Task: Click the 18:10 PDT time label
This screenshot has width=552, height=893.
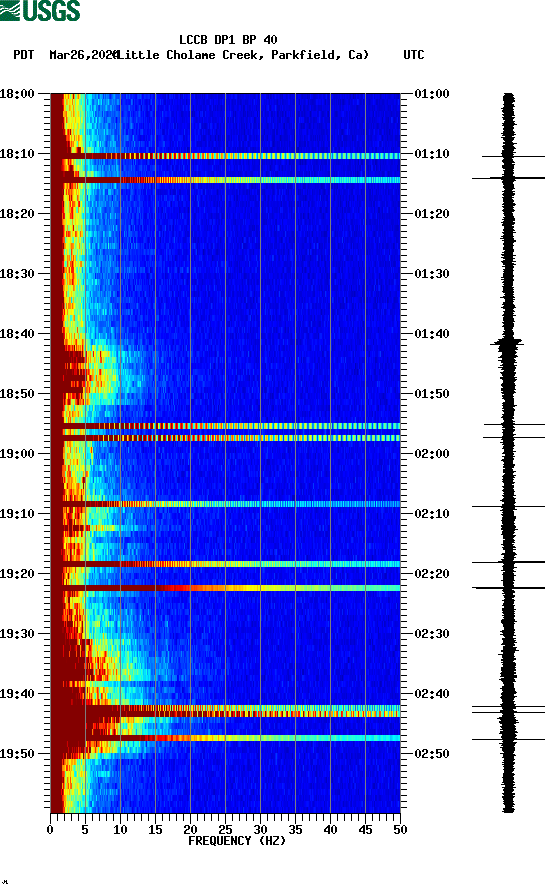Action: pyautogui.click(x=17, y=154)
